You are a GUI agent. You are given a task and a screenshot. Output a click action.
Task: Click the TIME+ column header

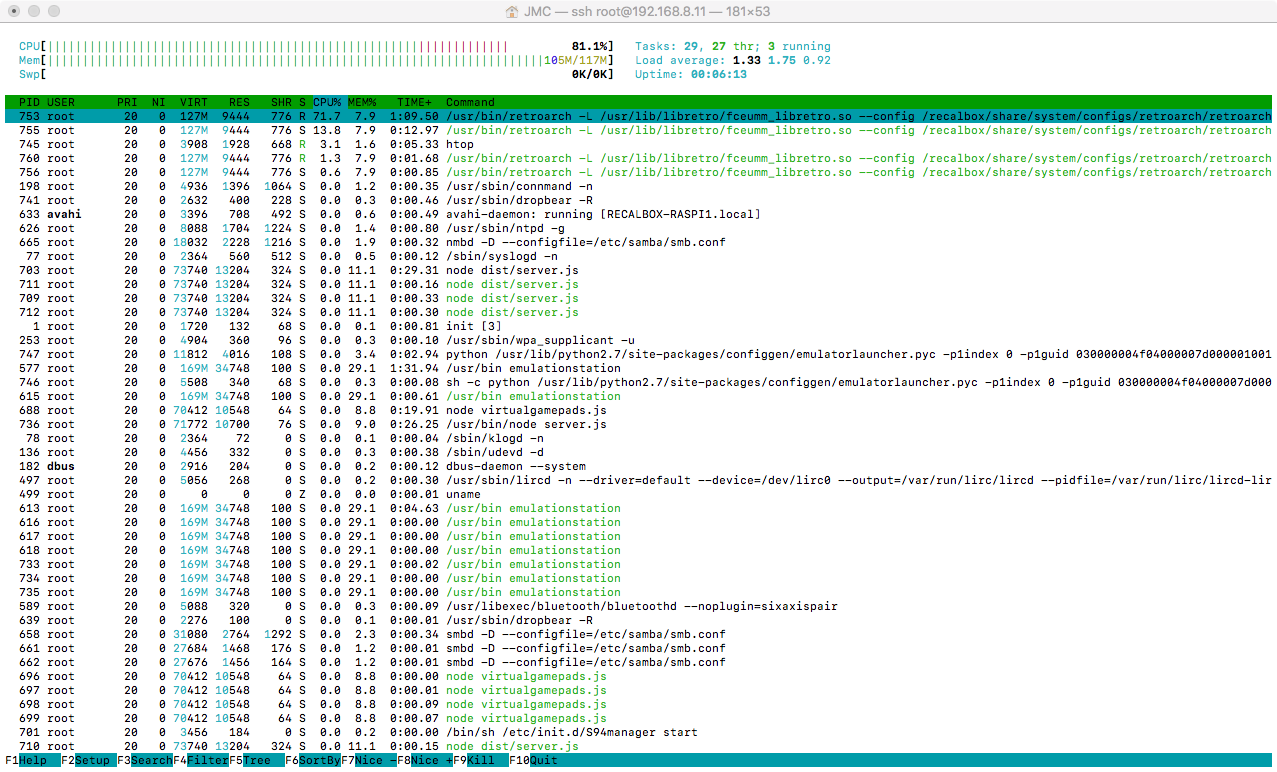click(x=416, y=102)
